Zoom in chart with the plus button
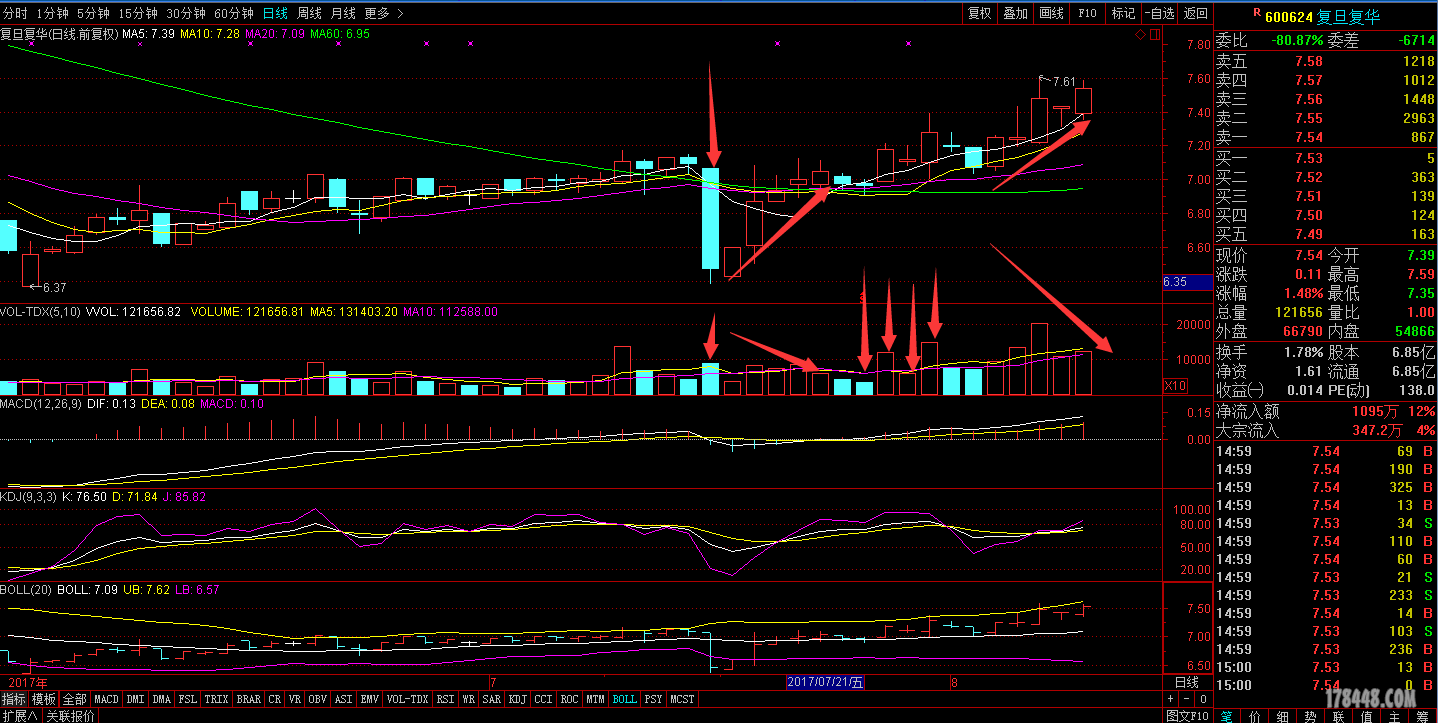The image size is (1438, 723). point(1172,699)
